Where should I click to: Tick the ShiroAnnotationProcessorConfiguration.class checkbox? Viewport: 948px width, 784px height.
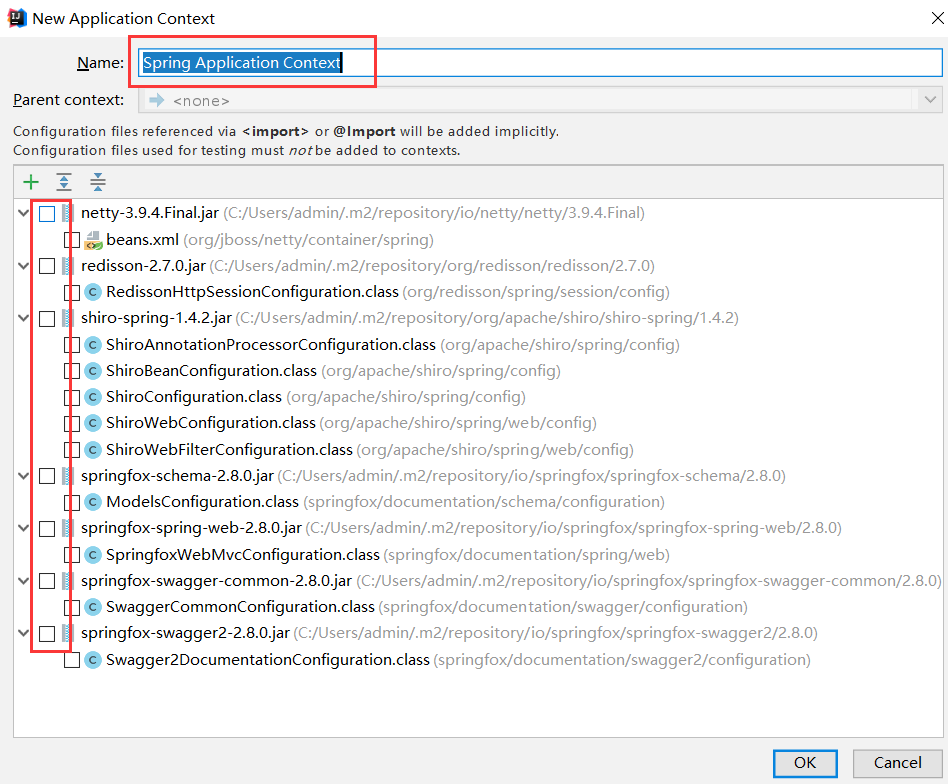point(72,345)
